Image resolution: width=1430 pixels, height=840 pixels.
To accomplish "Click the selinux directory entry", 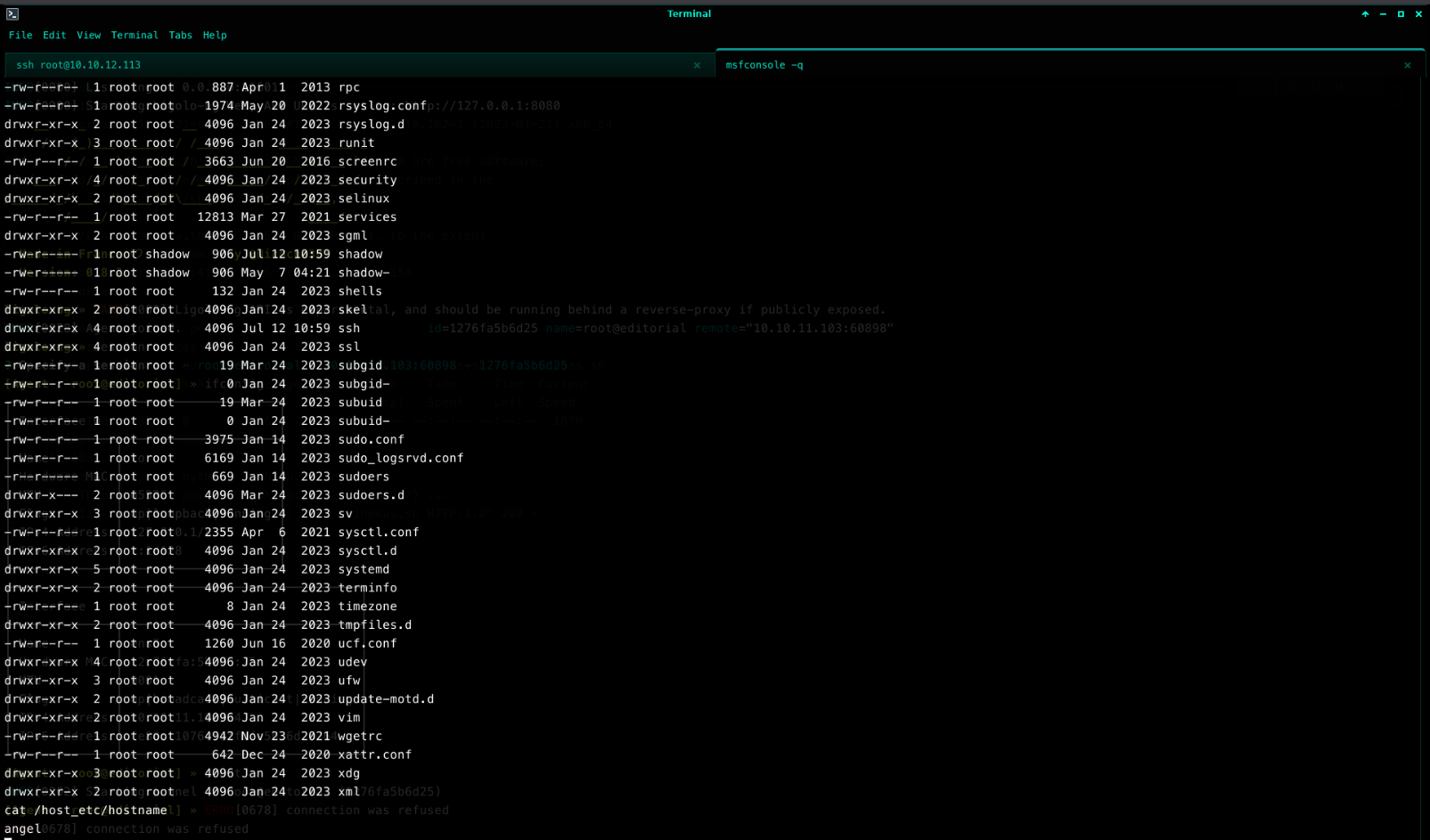I will click(x=364, y=200).
